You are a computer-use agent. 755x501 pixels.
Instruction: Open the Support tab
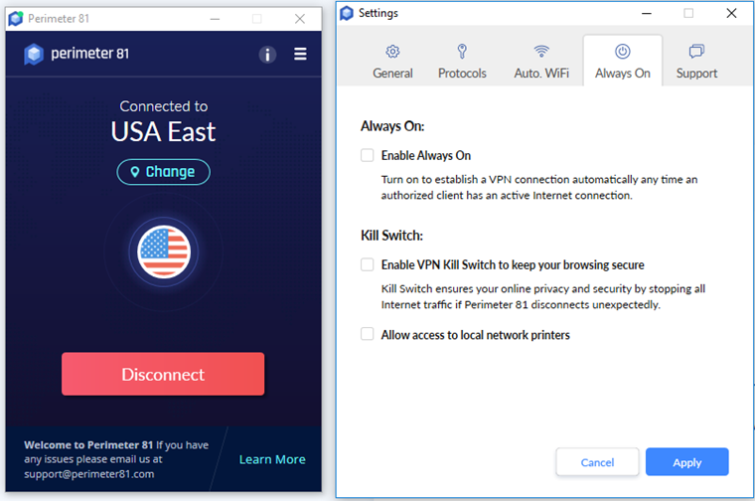[x=696, y=62]
